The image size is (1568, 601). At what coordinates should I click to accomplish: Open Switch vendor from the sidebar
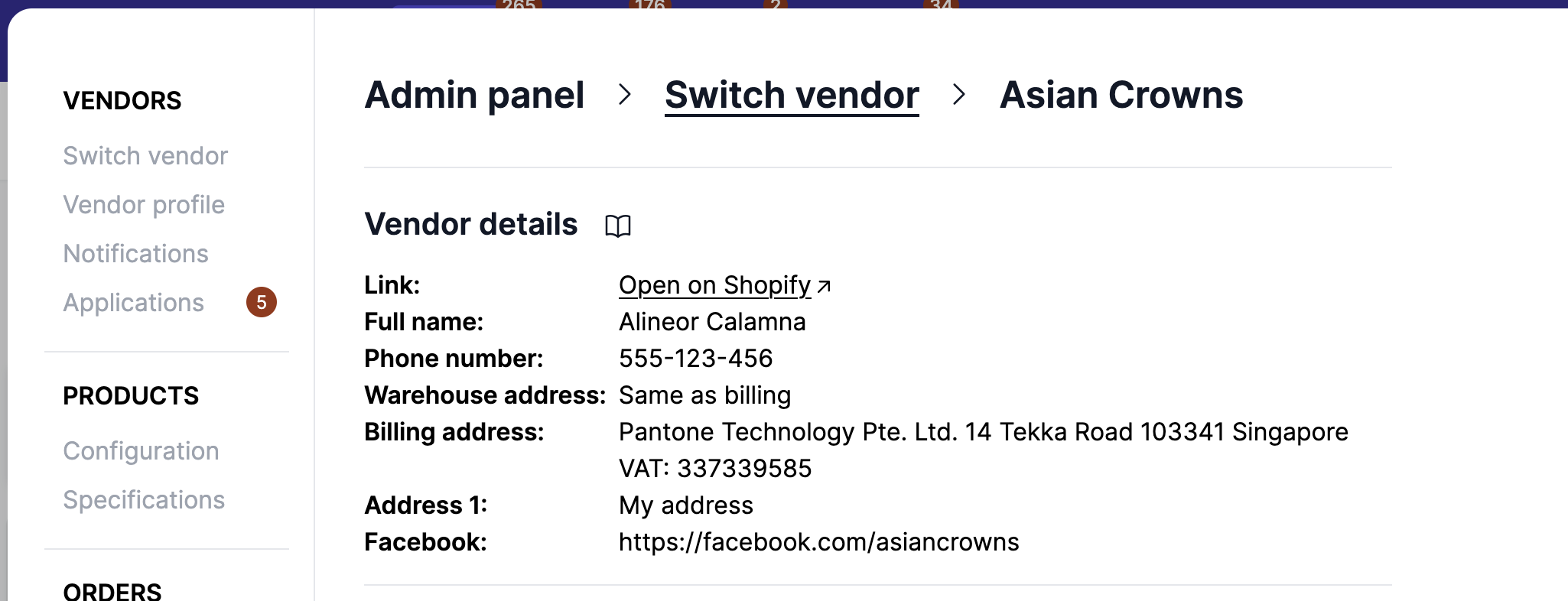point(145,155)
